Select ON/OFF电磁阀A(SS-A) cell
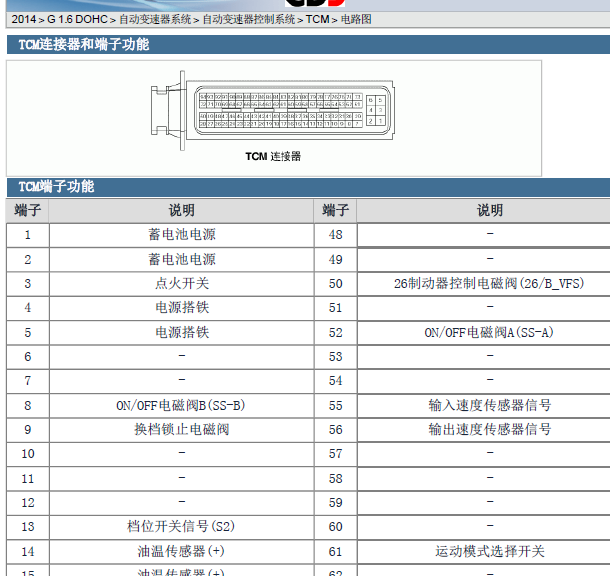Screen dimensions: 610x576 484,333
